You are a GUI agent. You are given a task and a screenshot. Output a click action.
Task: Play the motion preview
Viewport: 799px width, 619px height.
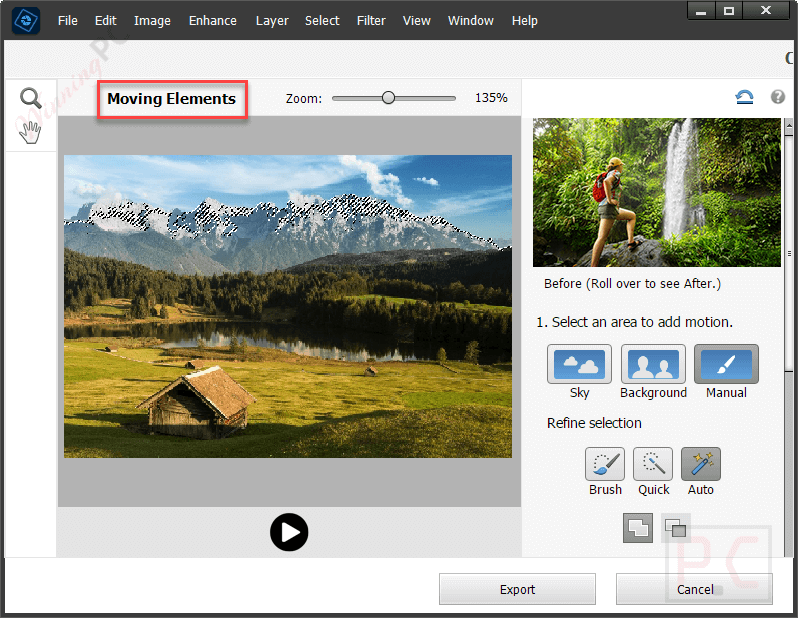tap(289, 532)
